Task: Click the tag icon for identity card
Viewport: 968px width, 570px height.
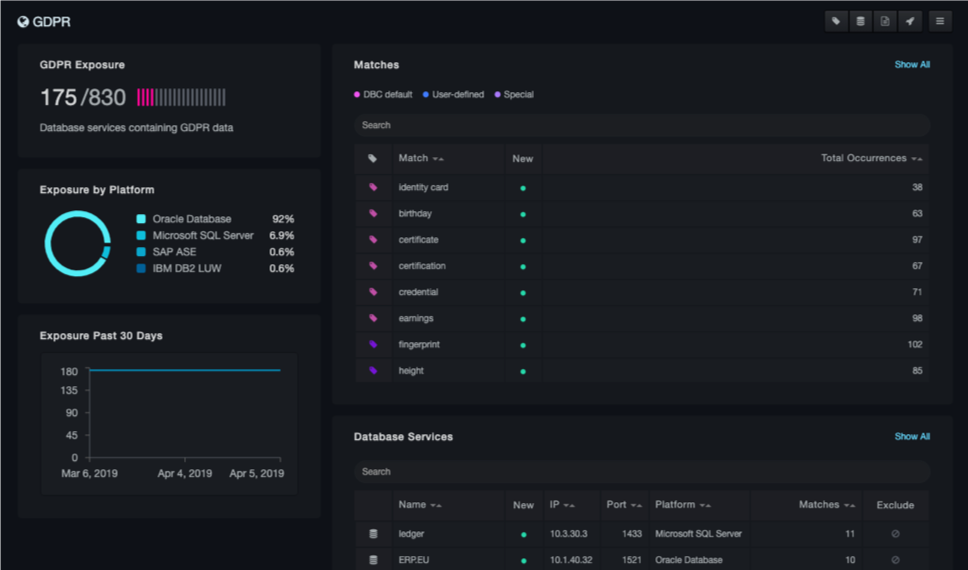Action: coord(373,187)
